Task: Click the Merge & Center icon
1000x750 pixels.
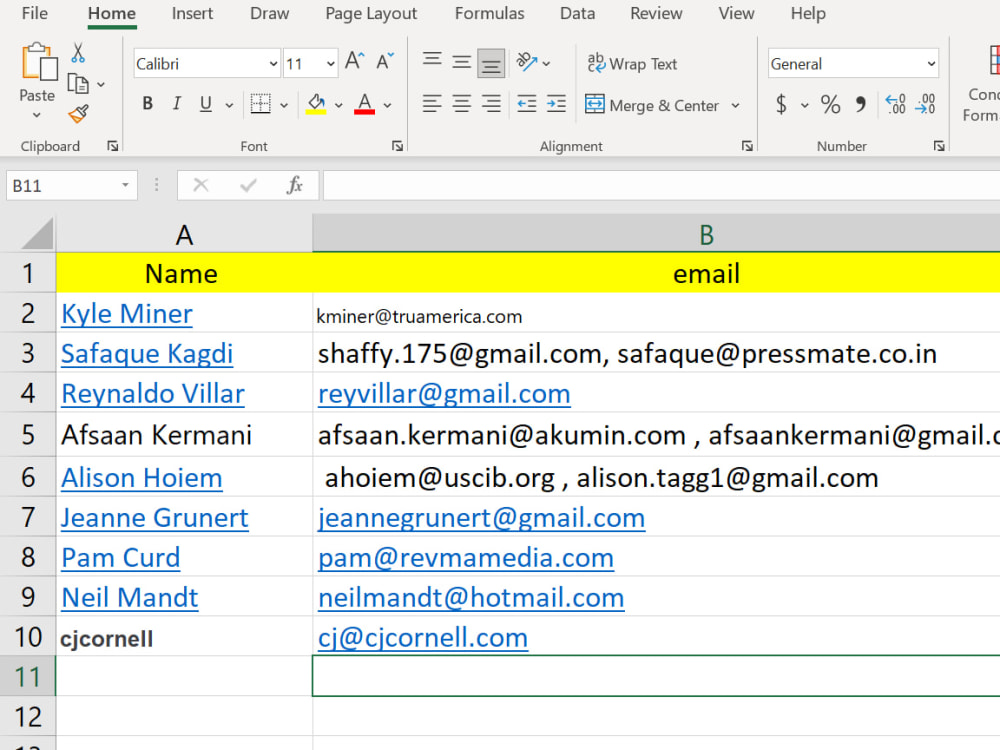Action: [x=595, y=105]
